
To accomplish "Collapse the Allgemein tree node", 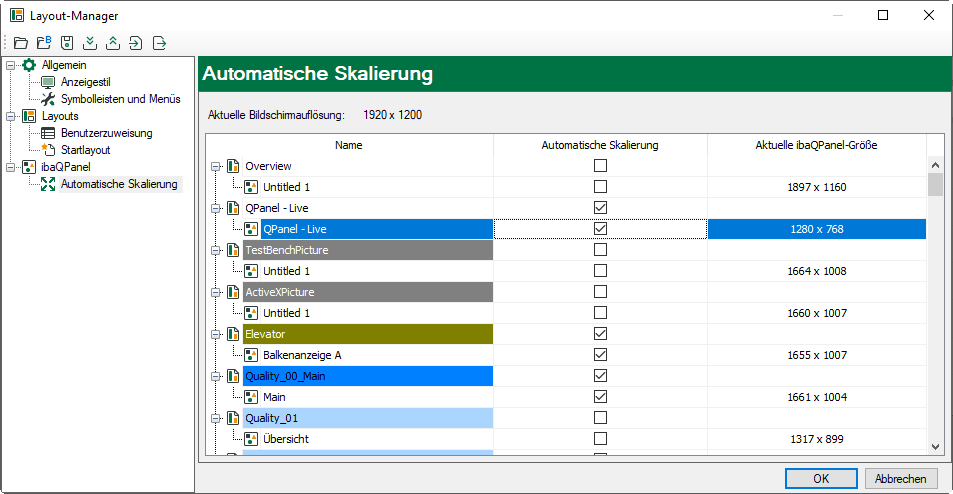I will pyautogui.click(x=10, y=65).
